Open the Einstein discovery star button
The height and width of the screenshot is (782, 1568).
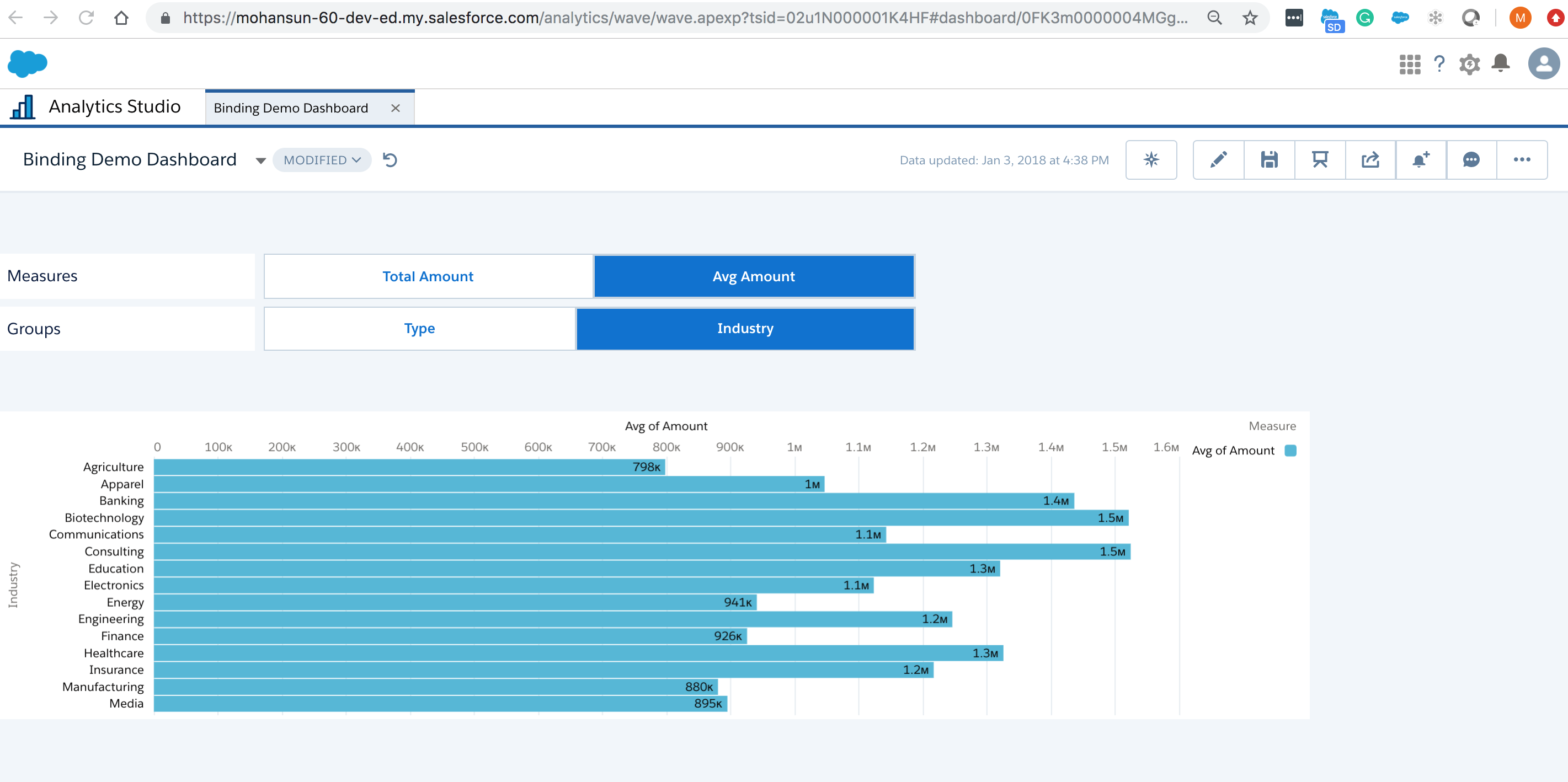(x=1151, y=159)
